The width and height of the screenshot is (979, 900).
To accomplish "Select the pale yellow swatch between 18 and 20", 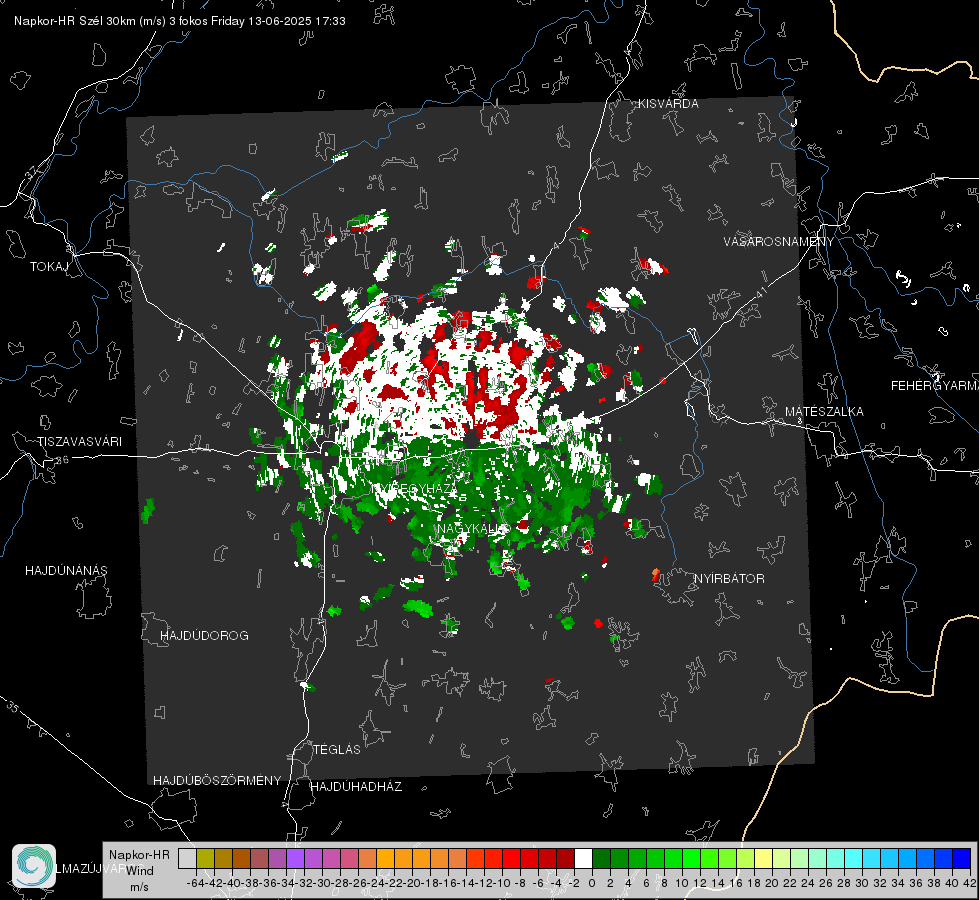I will [x=764, y=858].
